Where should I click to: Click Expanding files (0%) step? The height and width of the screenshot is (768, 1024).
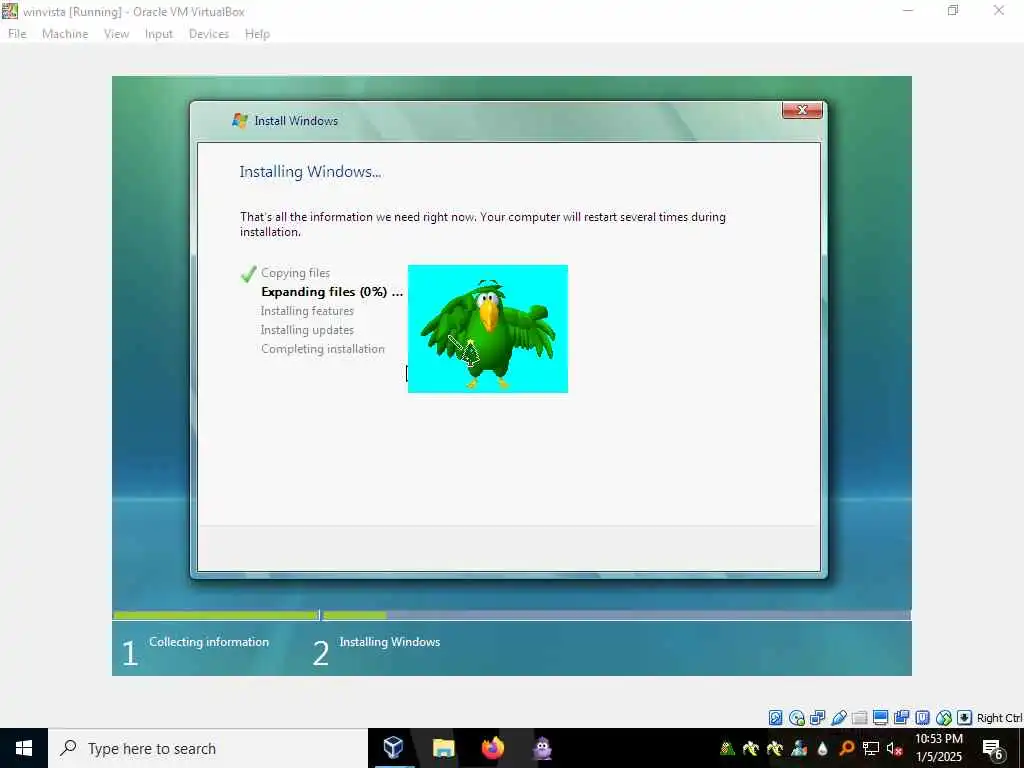point(332,292)
